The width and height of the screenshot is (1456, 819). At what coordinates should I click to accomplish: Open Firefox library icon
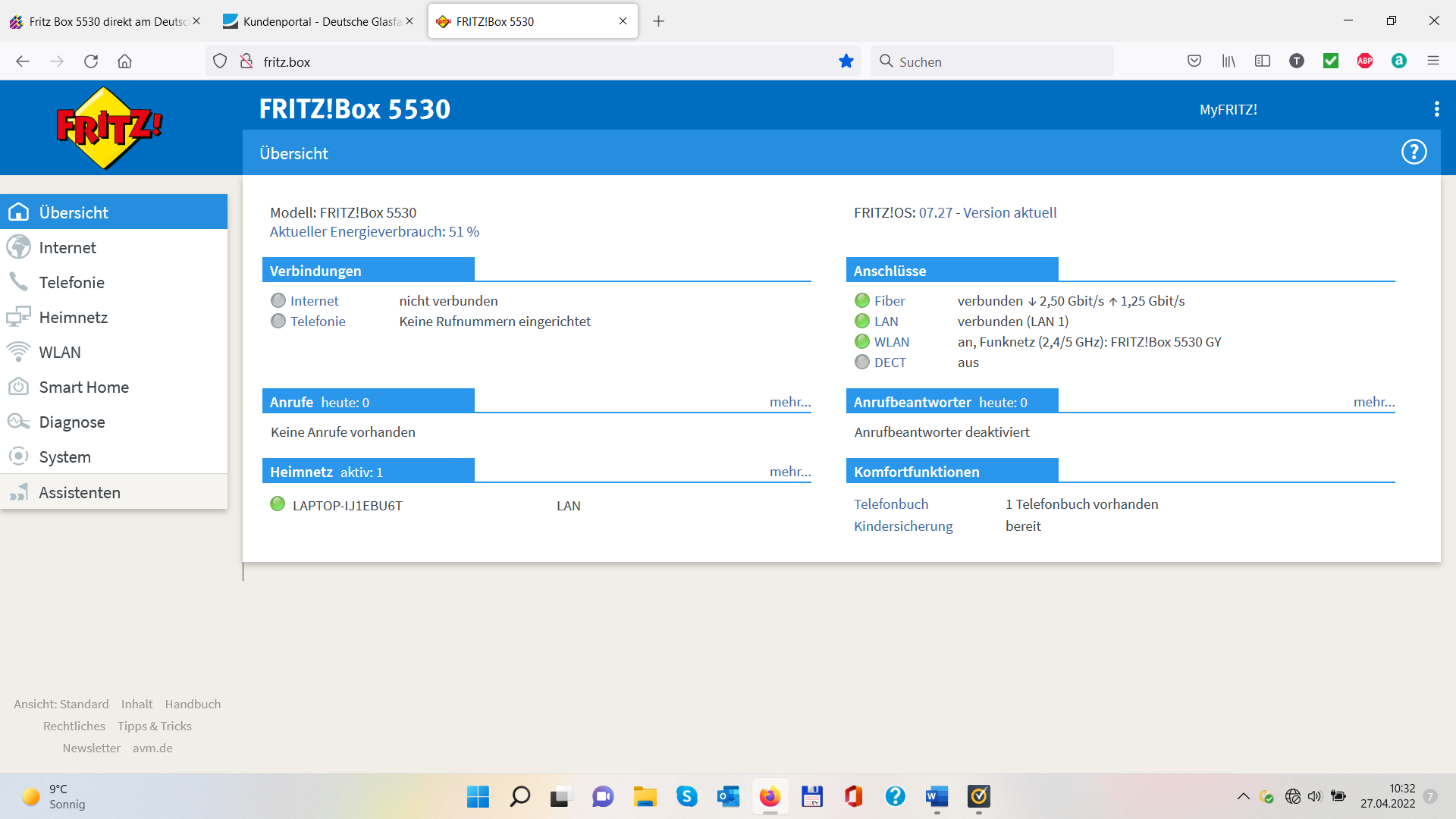(1228, 61)
